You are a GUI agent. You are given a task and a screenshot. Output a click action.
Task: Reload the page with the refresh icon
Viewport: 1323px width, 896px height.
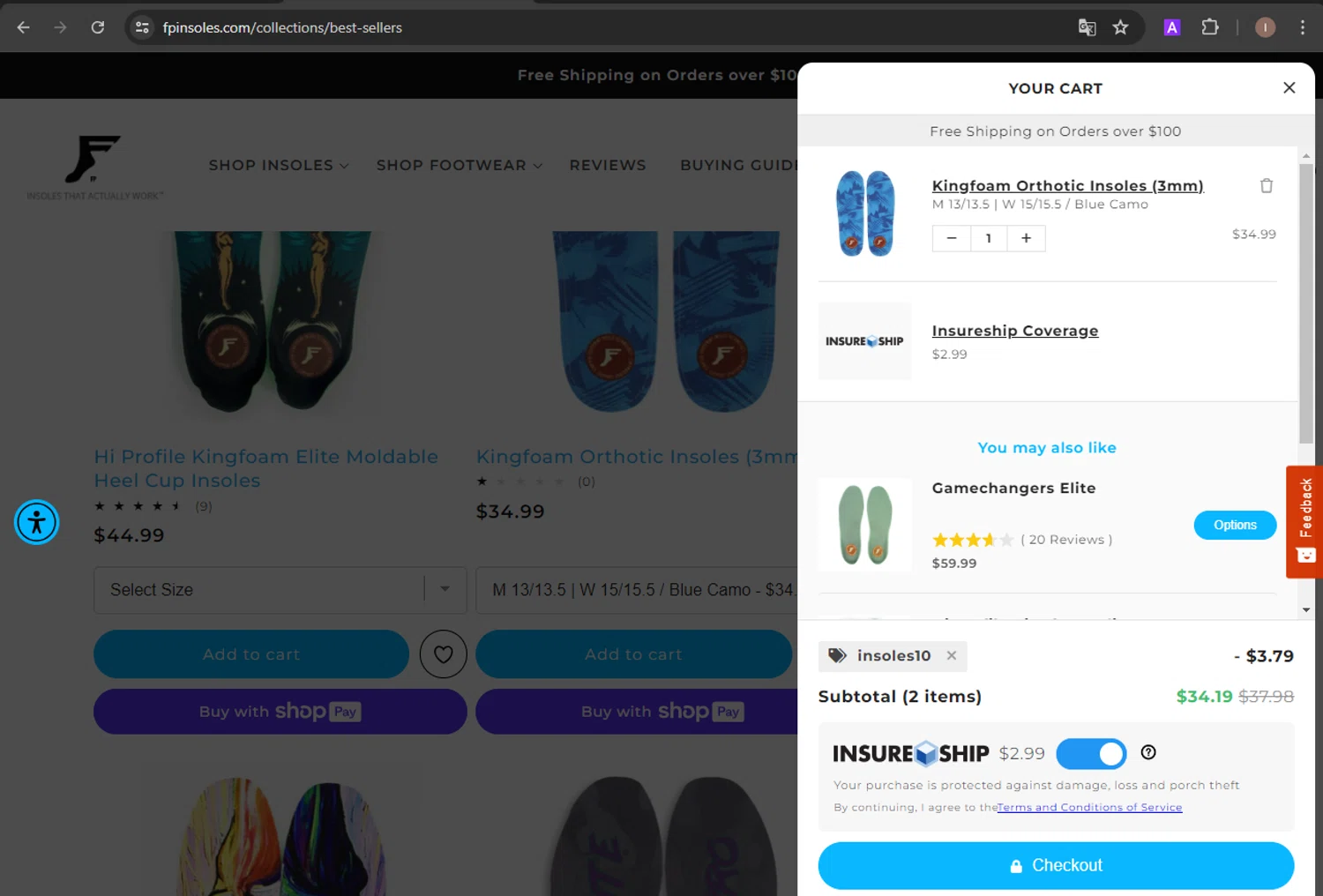click(98, 27)
